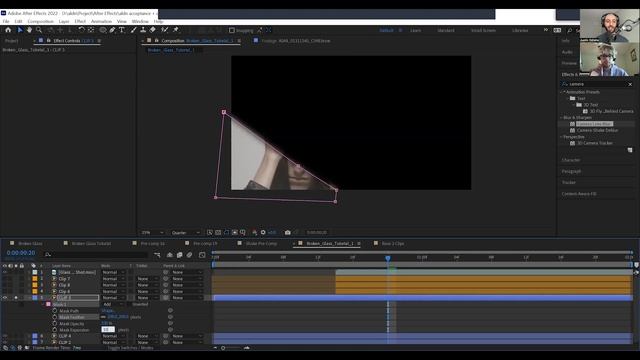640x360 pixels.
Task: Search help magnifier icon at top right
Action: point(570,30)
